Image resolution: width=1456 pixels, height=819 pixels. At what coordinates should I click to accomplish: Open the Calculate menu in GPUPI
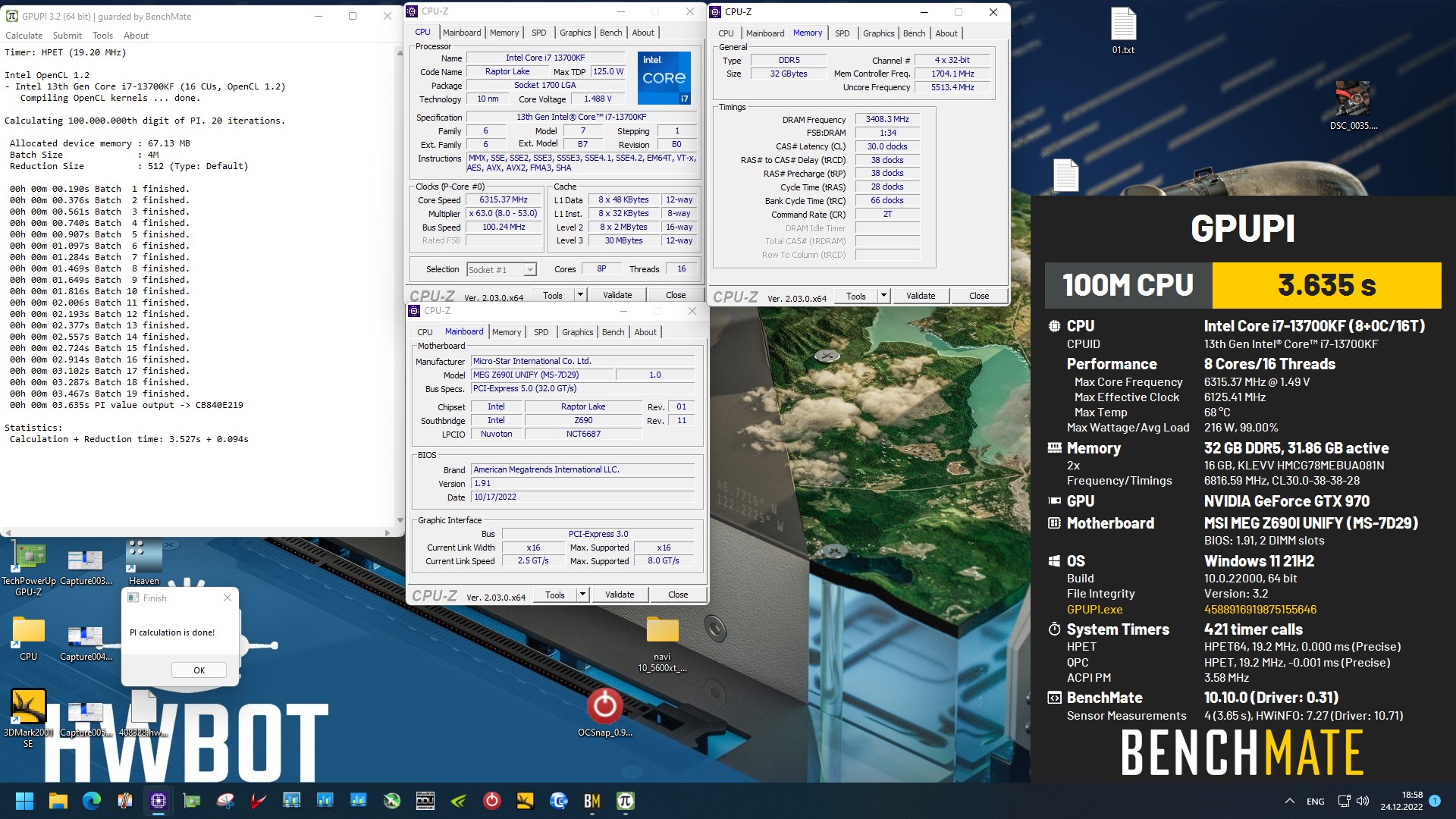coord(24,36)
